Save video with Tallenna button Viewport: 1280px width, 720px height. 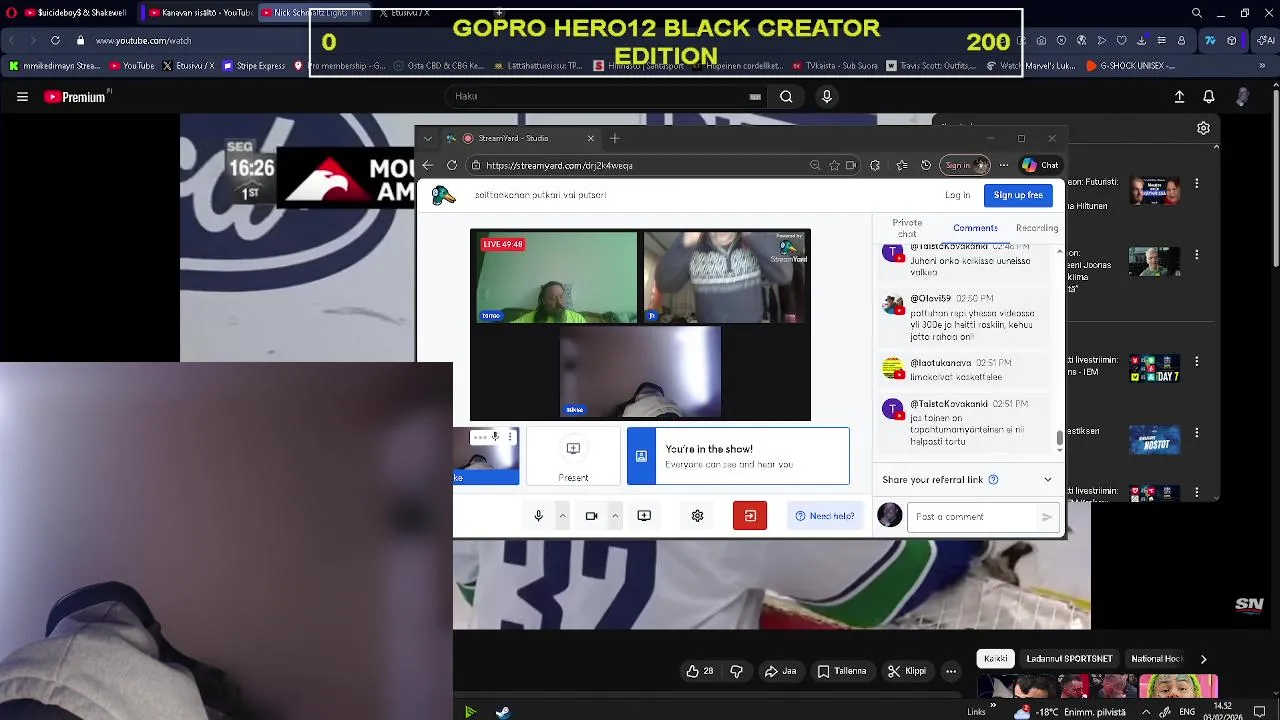(x=841, y=671)
